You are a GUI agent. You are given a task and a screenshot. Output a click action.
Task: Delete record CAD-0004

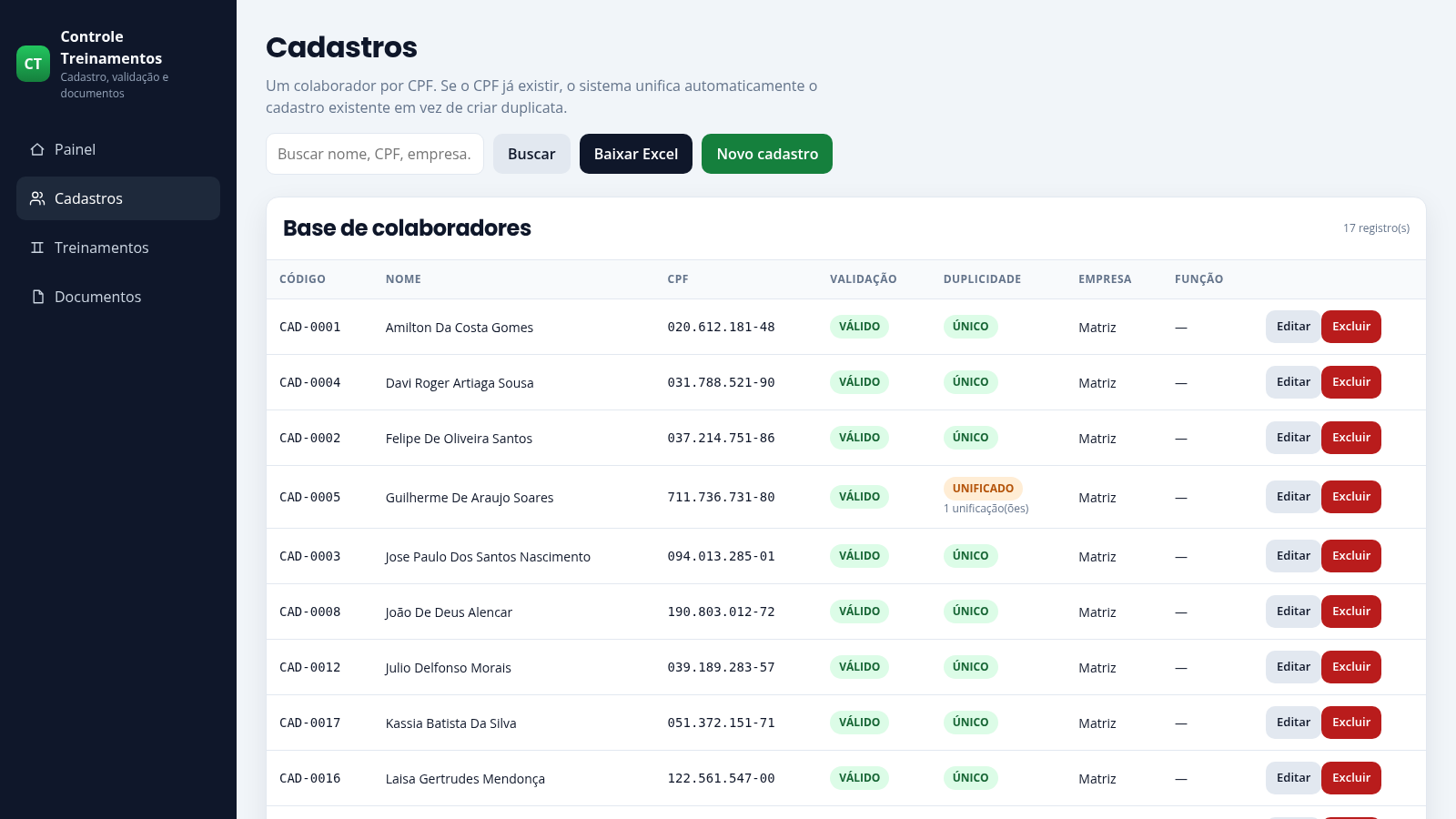point(1351,382)
